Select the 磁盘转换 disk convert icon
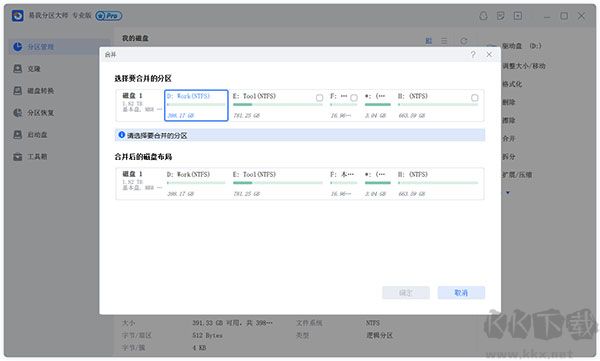 pyautogui.click(x=18, y=91)
